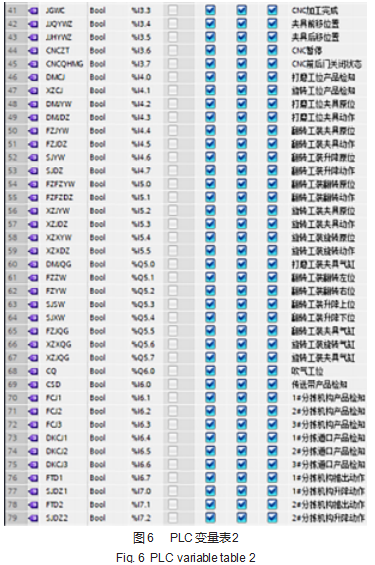This screenshot has height=565, width=375.
Task: Click the tag icon for FCJ1
Action: (x=34, y=398)
